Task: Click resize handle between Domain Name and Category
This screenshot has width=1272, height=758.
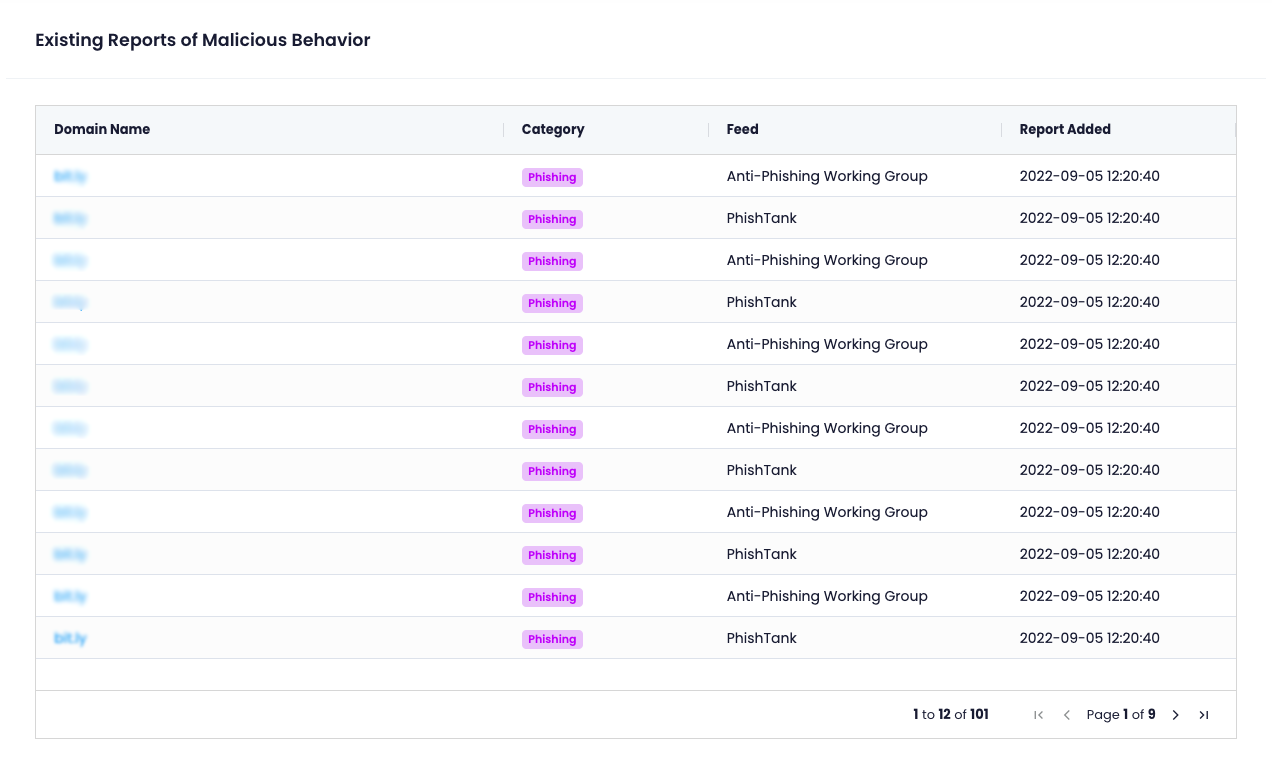Action: coord(503,130)
